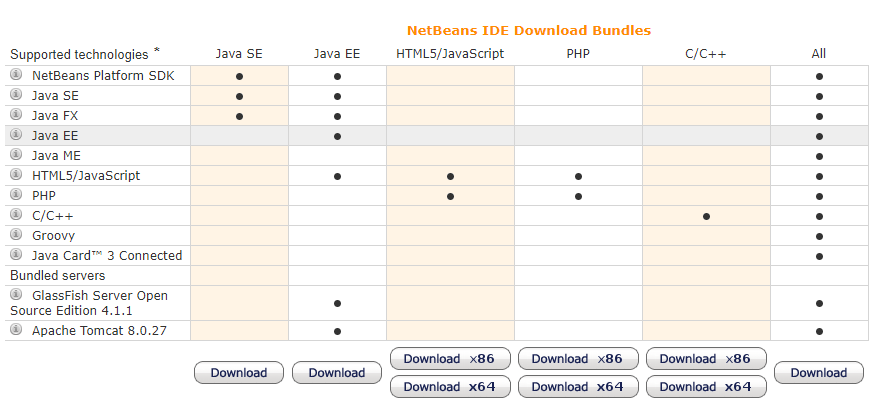Click the Java ME row label
The height and width of the screenshot is (405, 876).
pos(56,155)
